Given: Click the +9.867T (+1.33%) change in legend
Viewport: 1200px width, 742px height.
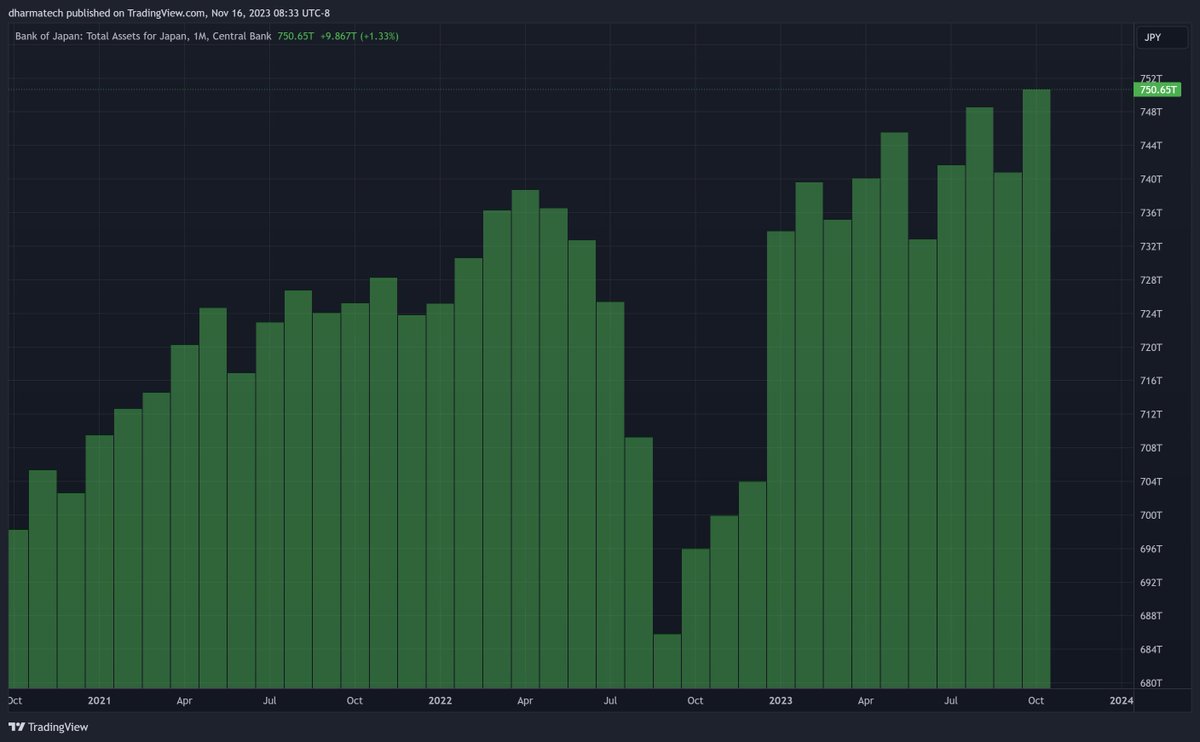Looking at the screenshot, I should (359, 36).
